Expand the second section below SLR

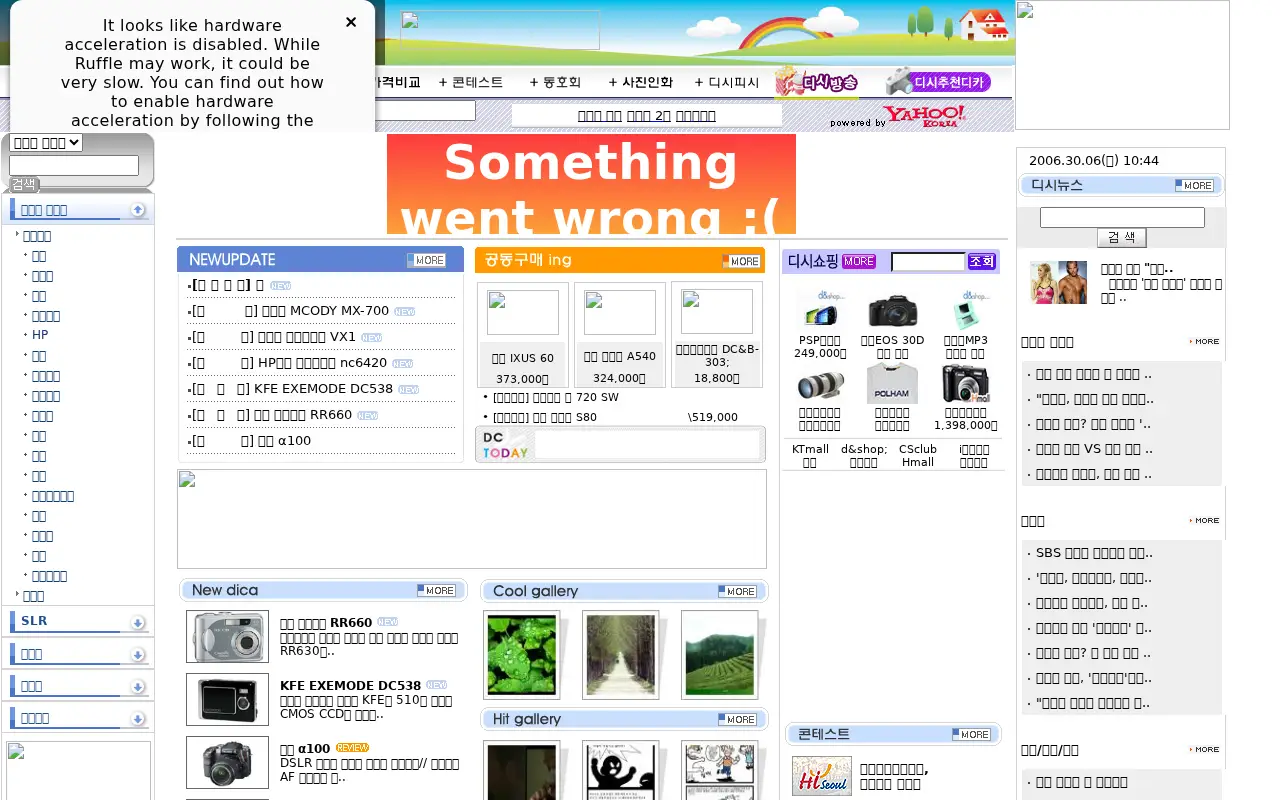[138, 686]
